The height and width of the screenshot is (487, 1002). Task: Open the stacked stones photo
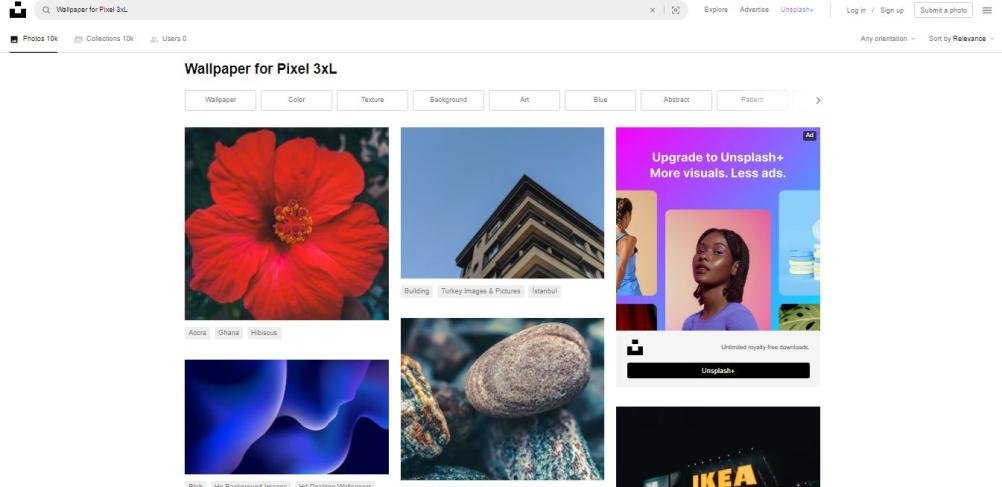point(502,399)
